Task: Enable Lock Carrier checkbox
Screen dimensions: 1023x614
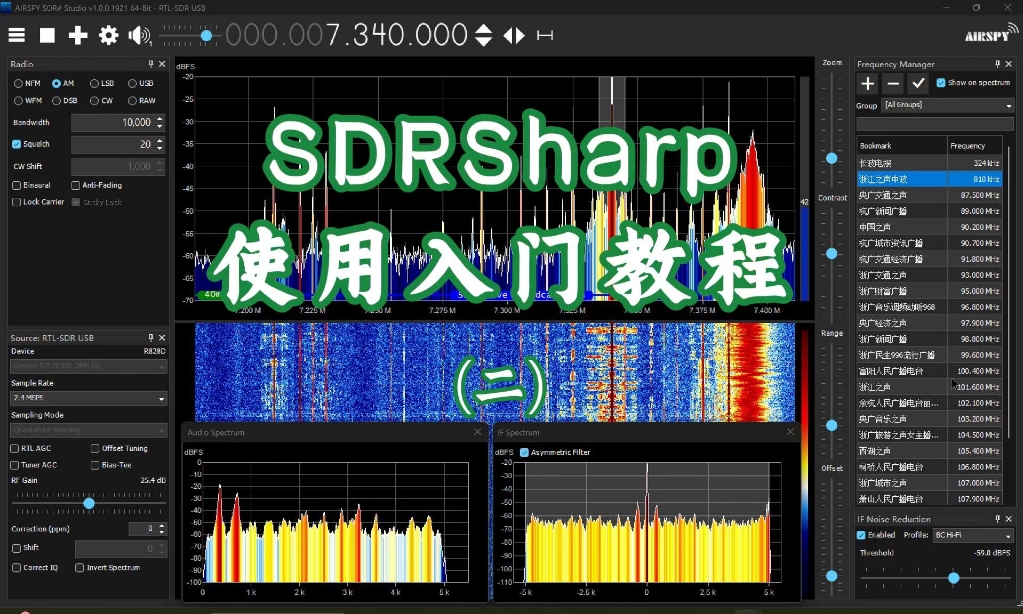Action: click(16, 202)
